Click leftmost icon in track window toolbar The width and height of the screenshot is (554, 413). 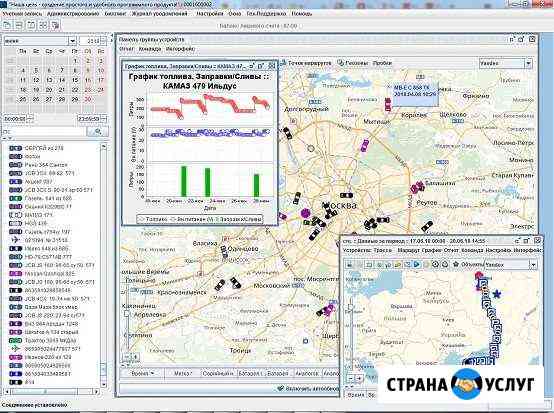[350, 264]
